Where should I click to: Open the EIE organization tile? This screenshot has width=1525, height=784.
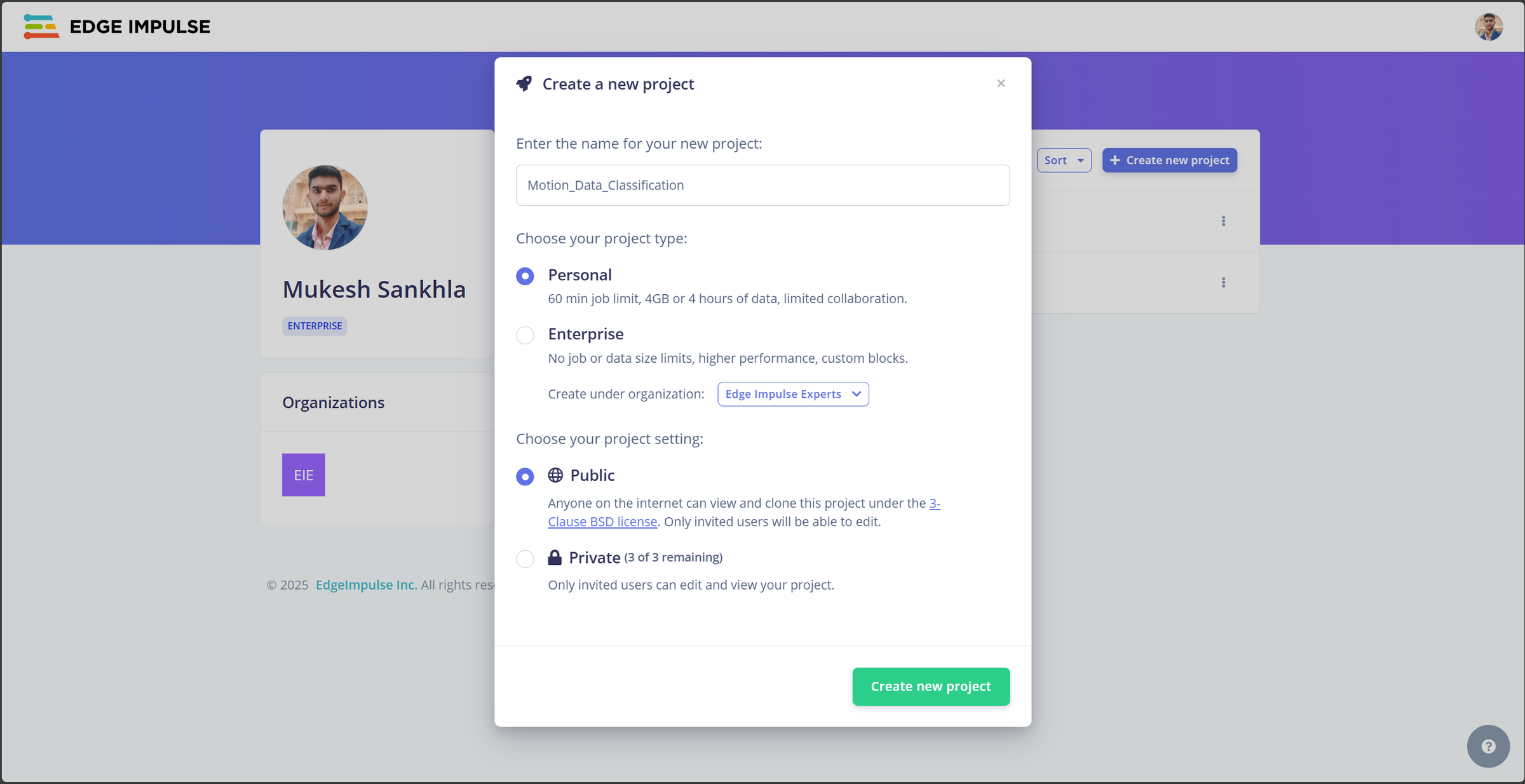coord(304,475)
